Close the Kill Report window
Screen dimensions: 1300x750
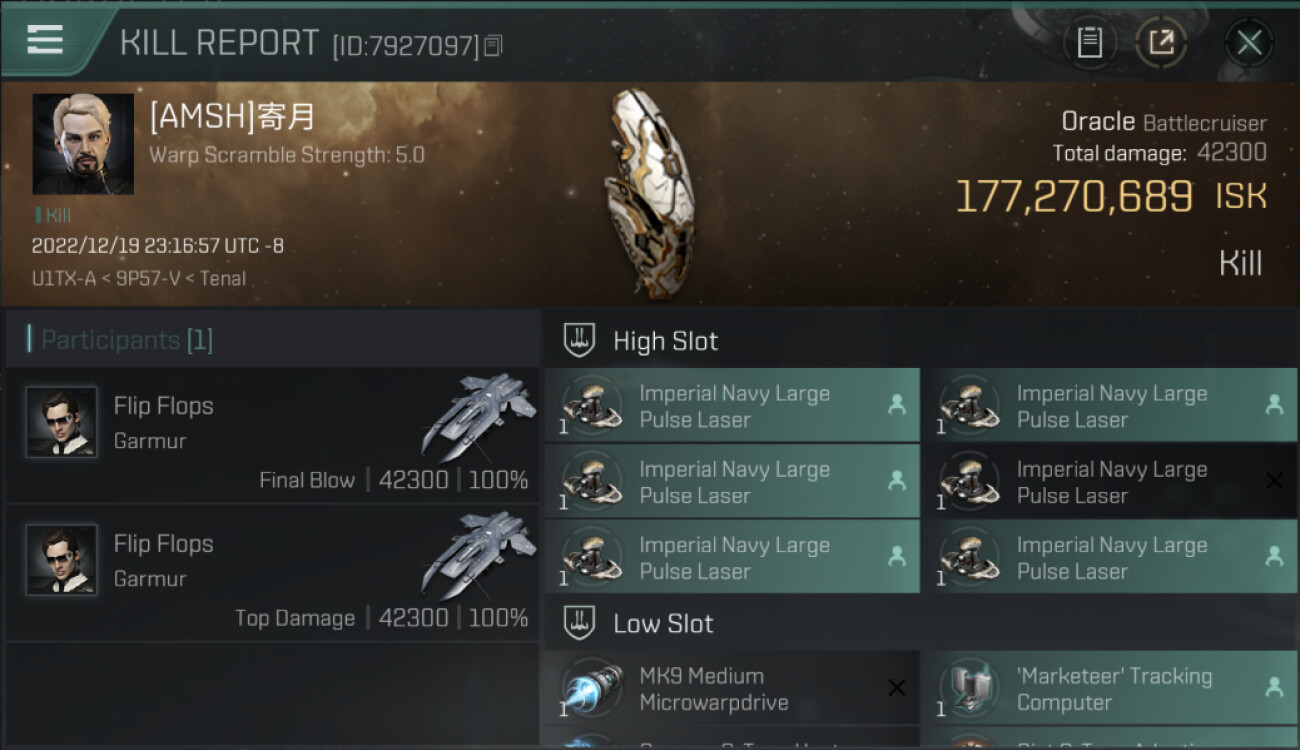(1249, 43)
